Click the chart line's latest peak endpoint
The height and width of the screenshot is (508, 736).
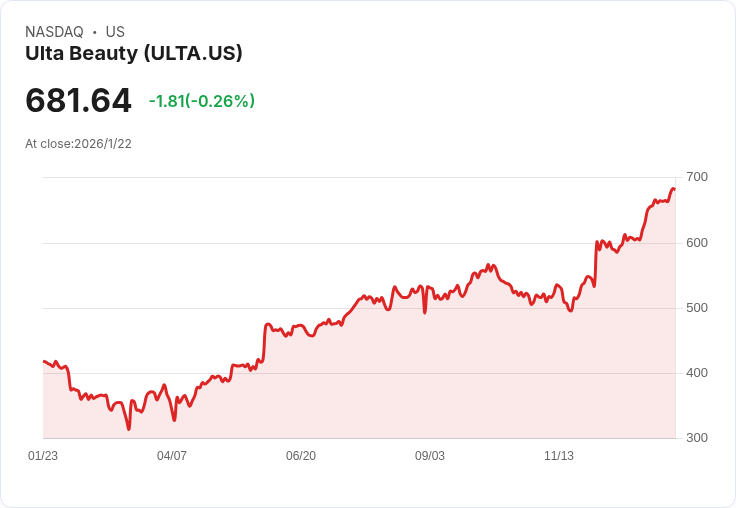pos(674,189)
